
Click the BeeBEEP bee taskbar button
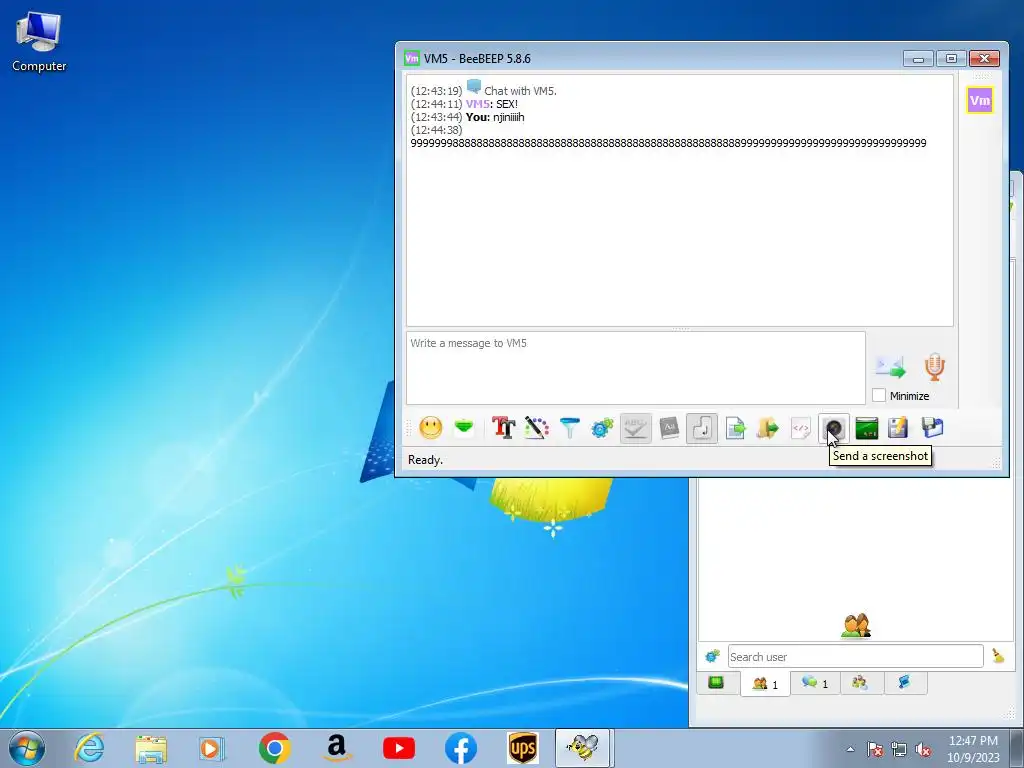pyautogui.click(x=583, y=748)
